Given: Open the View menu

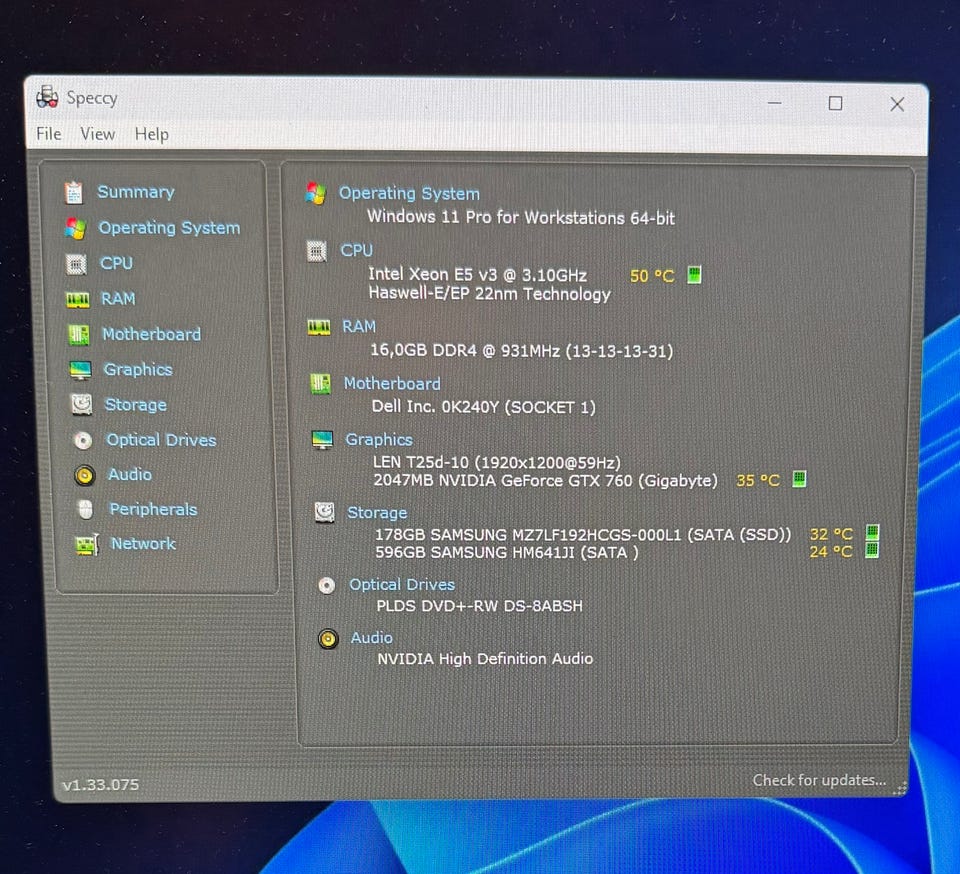Looking at the screenshot, I should pos(97,134).
